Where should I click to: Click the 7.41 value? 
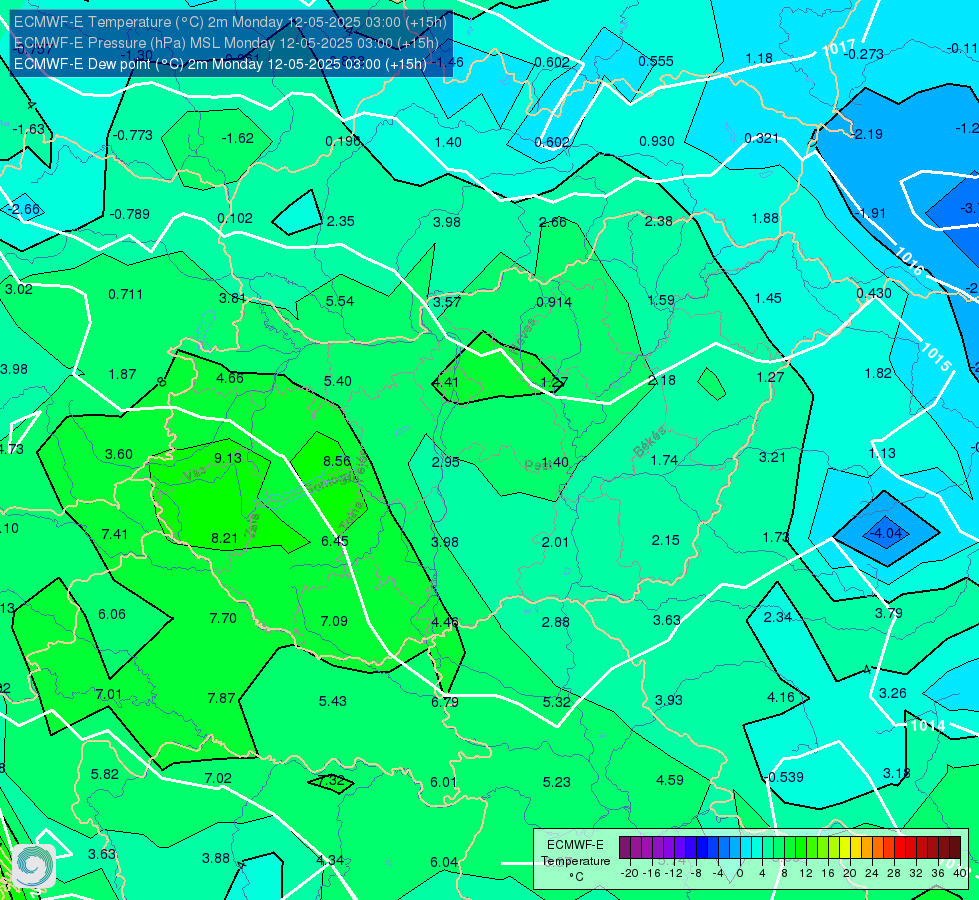(x=115, y=534)
